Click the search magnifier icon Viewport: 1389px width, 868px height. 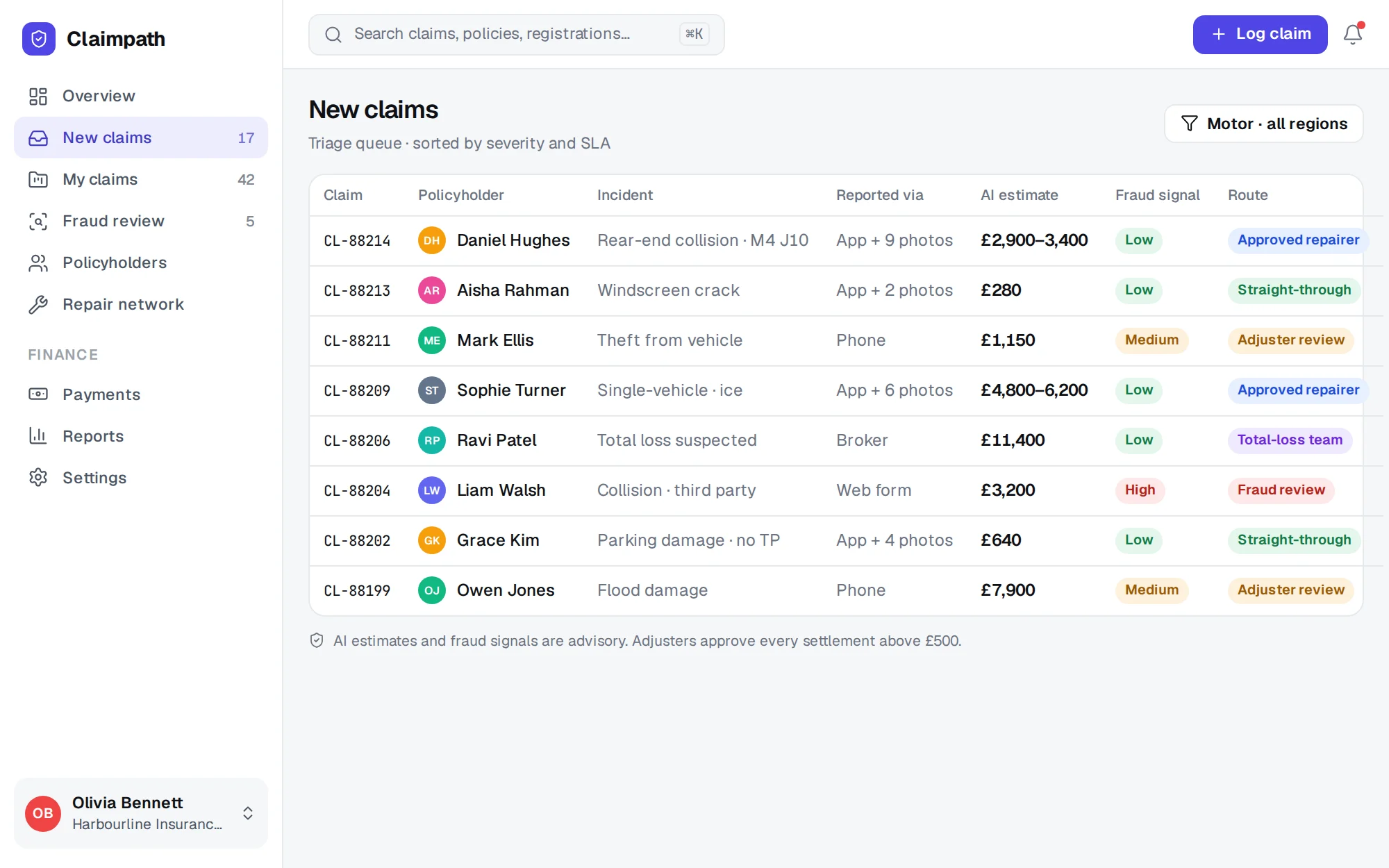[x=333, y=35]
